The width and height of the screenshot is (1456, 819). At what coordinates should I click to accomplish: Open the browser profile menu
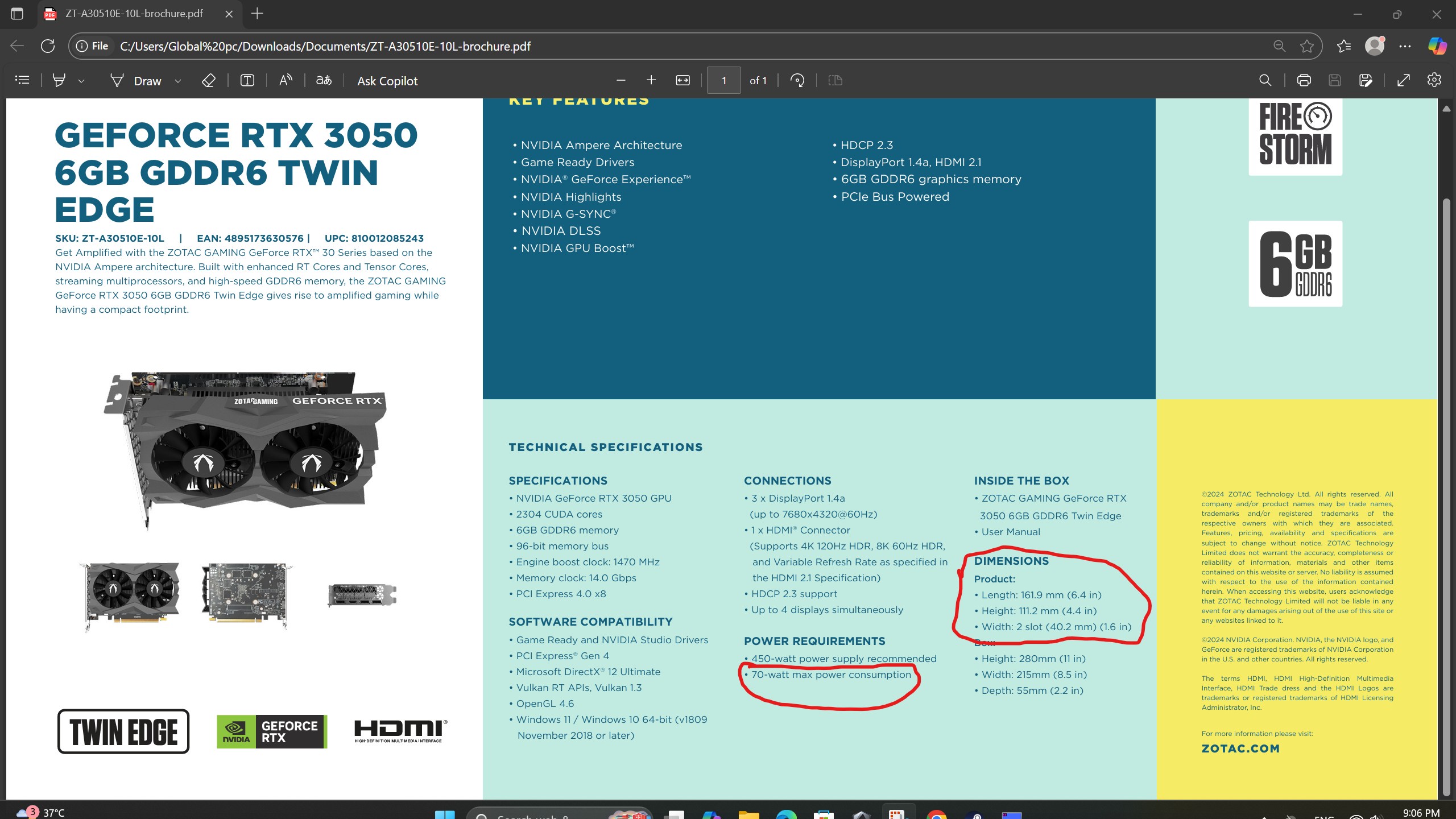pyautogui.click(x=1375, y=46)
